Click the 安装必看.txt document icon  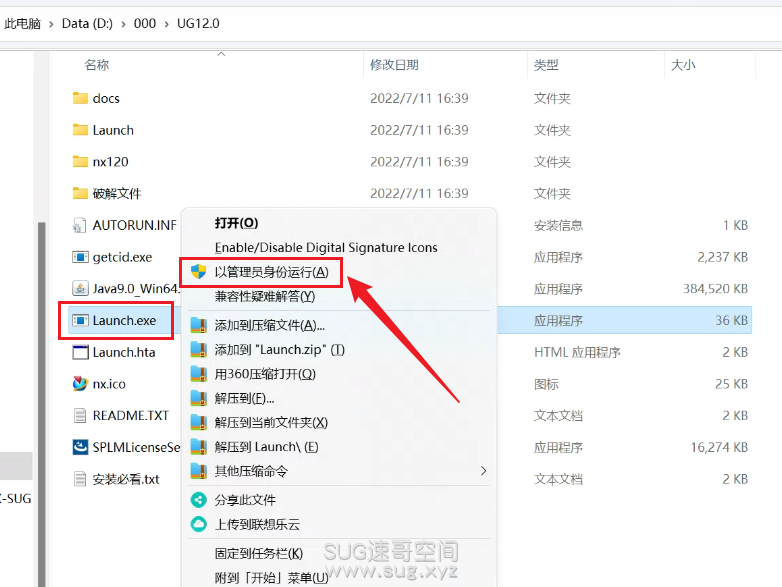pyautogui.click(x=80, y=479)
